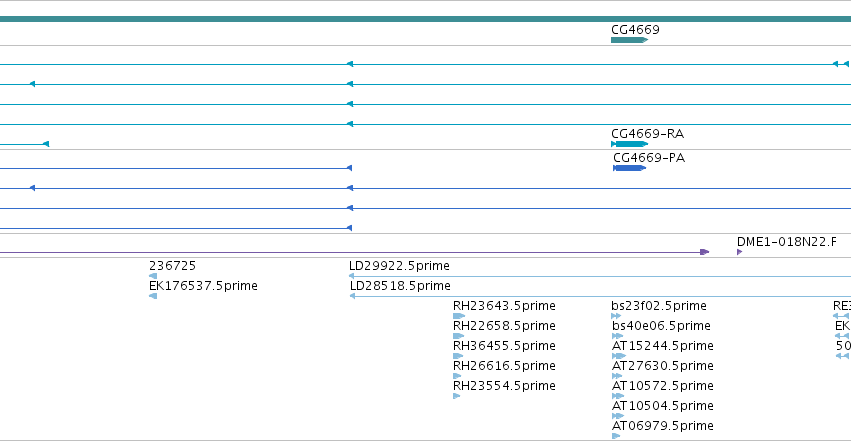Select the glyph under bs23f02.5prime
The height and width of the screenshot is (441, 851).
click(x=616, y=316)
